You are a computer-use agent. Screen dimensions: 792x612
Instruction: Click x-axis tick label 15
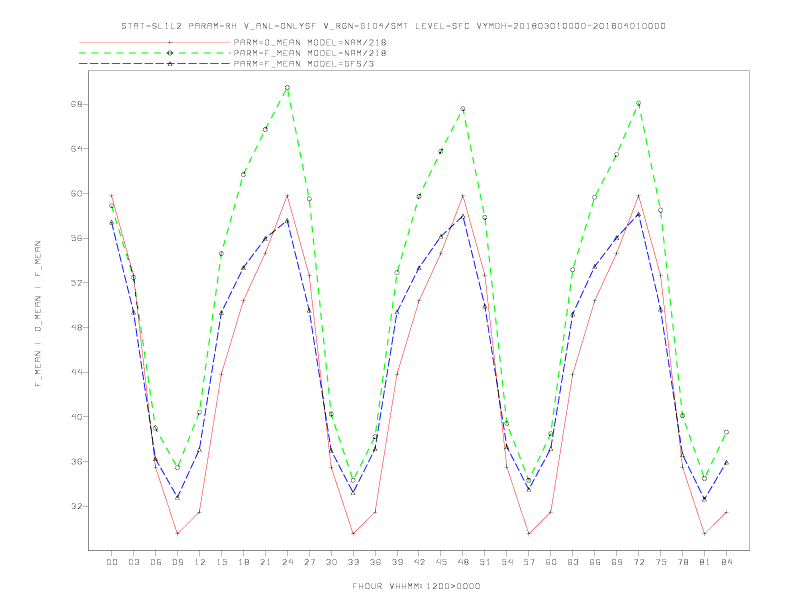[221, 562]
